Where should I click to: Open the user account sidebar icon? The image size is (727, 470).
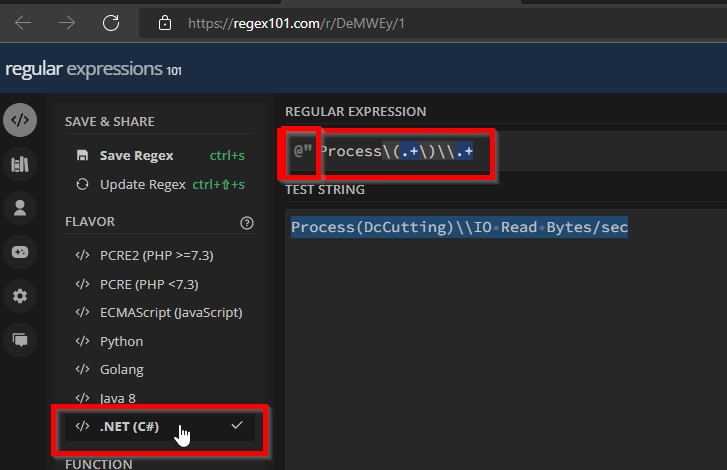click(20, 208)
